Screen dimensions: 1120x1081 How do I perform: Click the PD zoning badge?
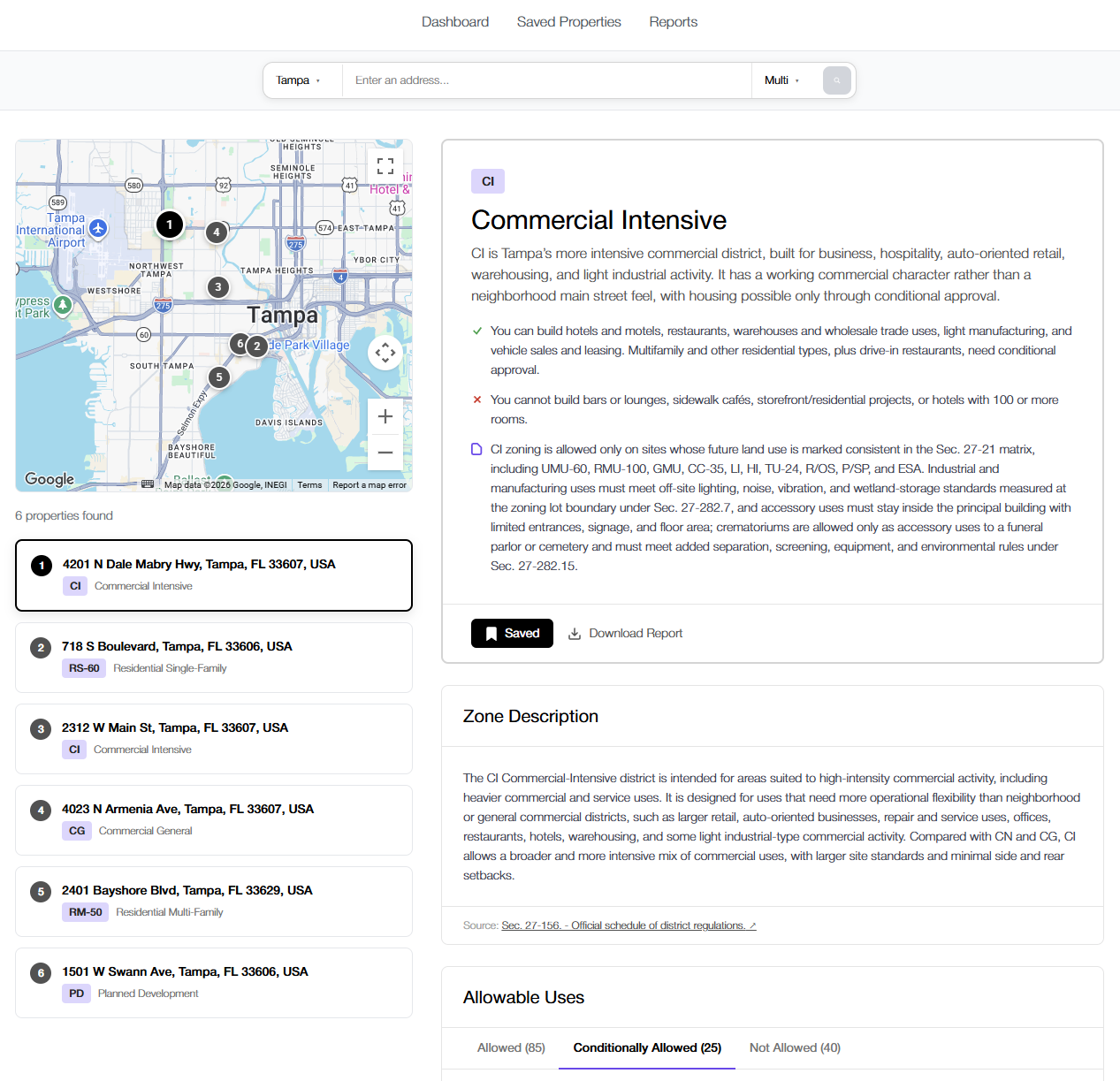pyautogui.click(x=77, y=993)
